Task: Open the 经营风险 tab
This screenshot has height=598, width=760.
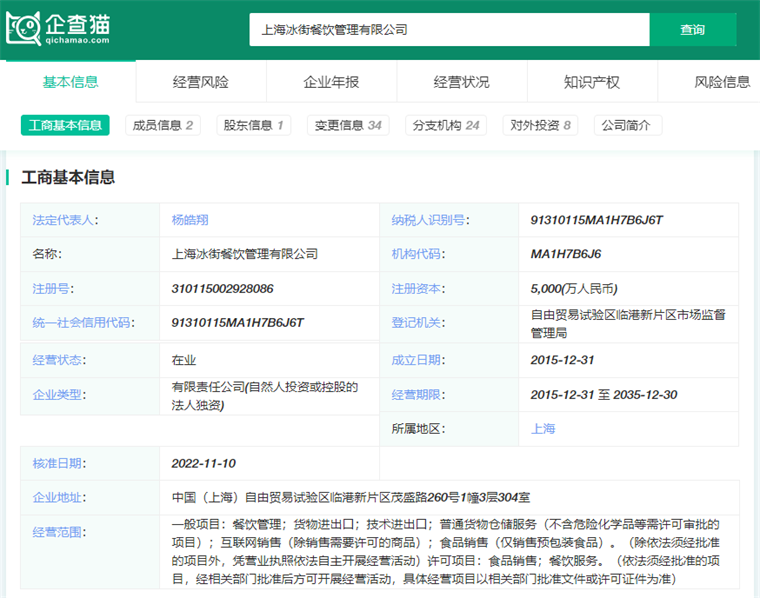Action: (x=200, y=82)
